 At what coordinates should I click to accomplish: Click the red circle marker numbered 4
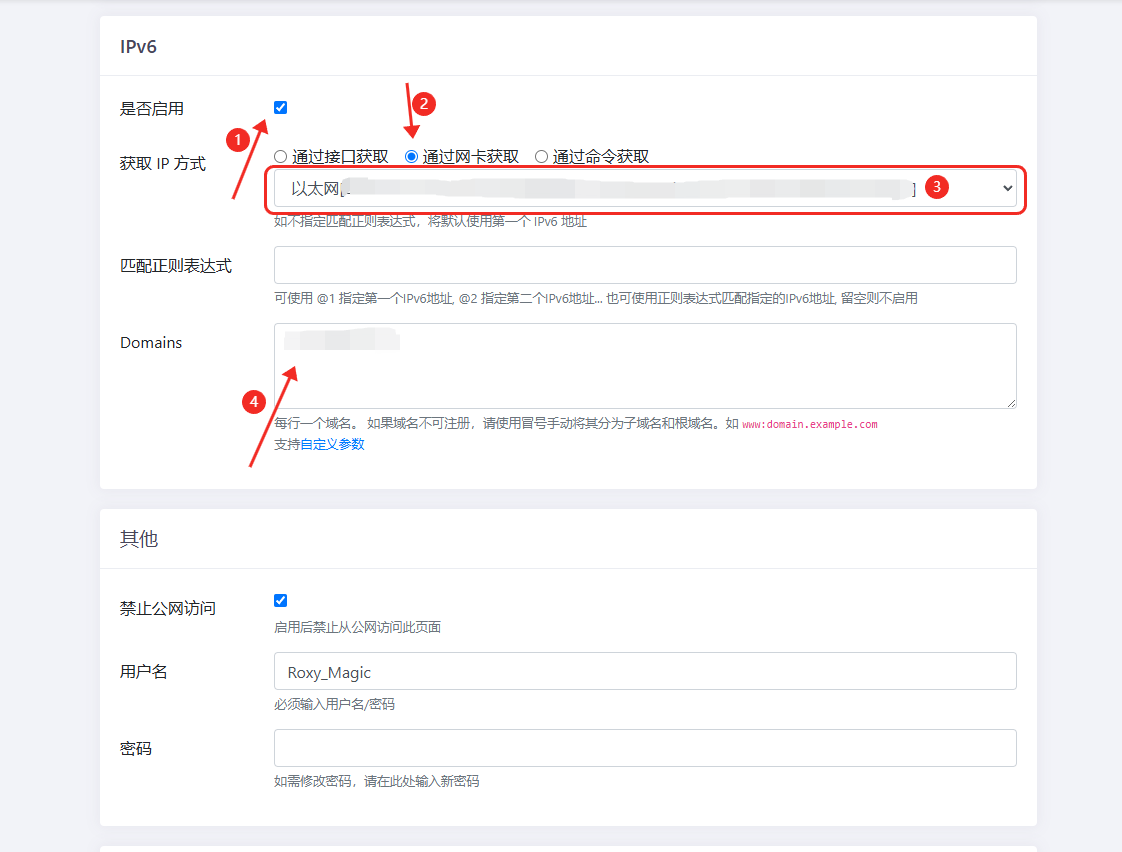point(254,401)
